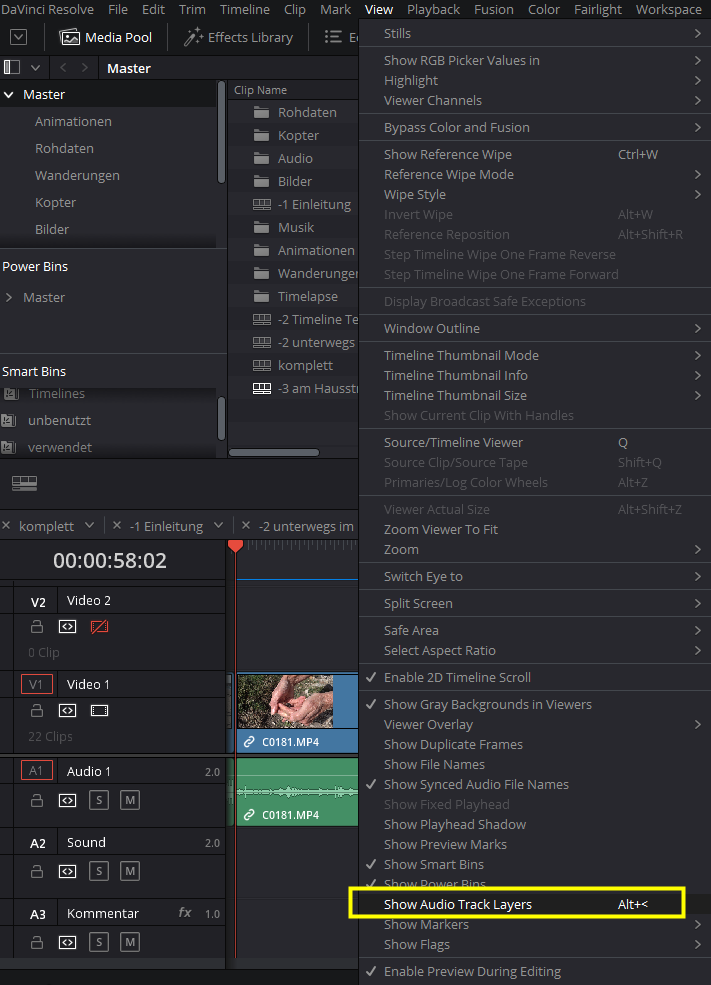Expand the Stills submenu
The image size is (711, 985).
point(535,33)
